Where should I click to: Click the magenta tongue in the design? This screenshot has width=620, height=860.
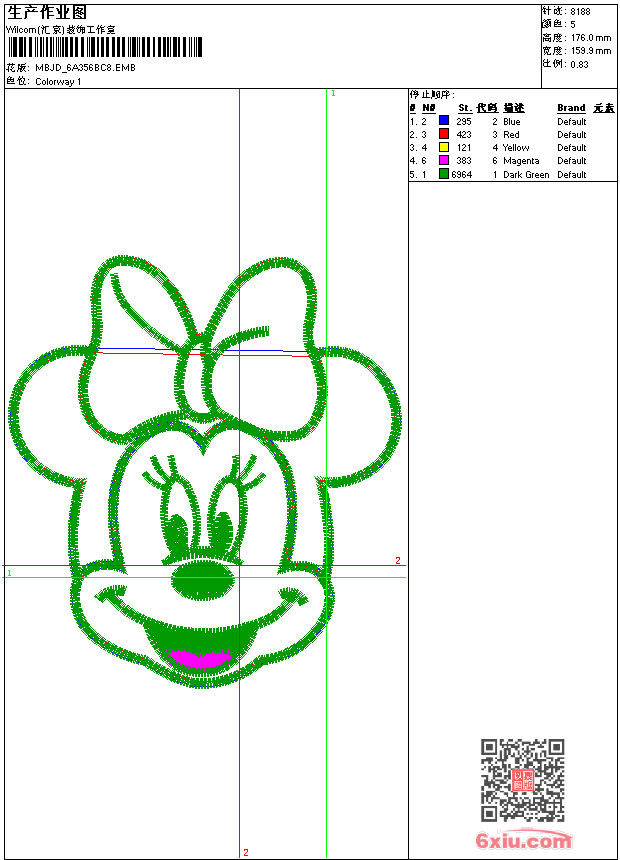200,659
